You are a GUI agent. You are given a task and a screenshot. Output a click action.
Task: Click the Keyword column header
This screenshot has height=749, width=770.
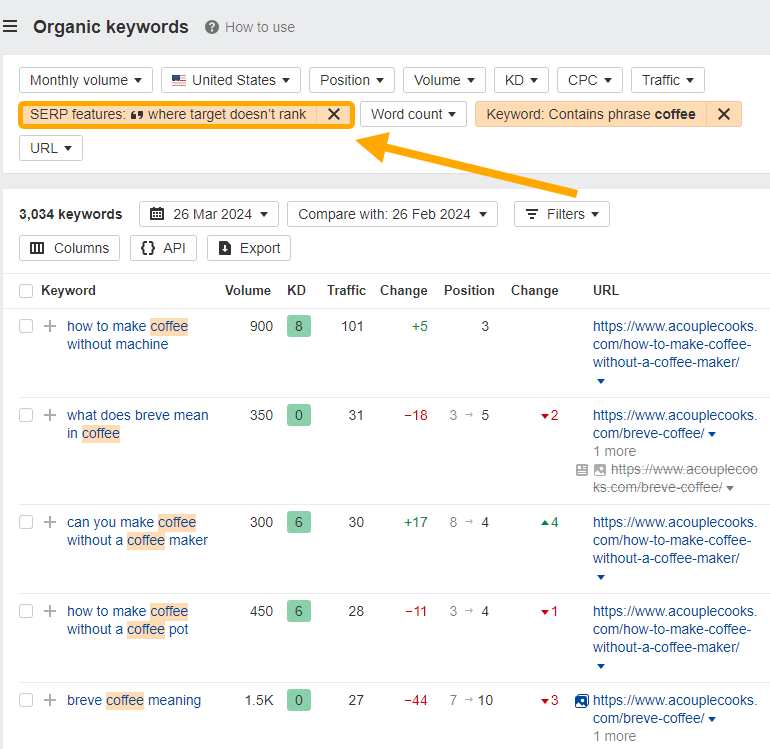68,291
